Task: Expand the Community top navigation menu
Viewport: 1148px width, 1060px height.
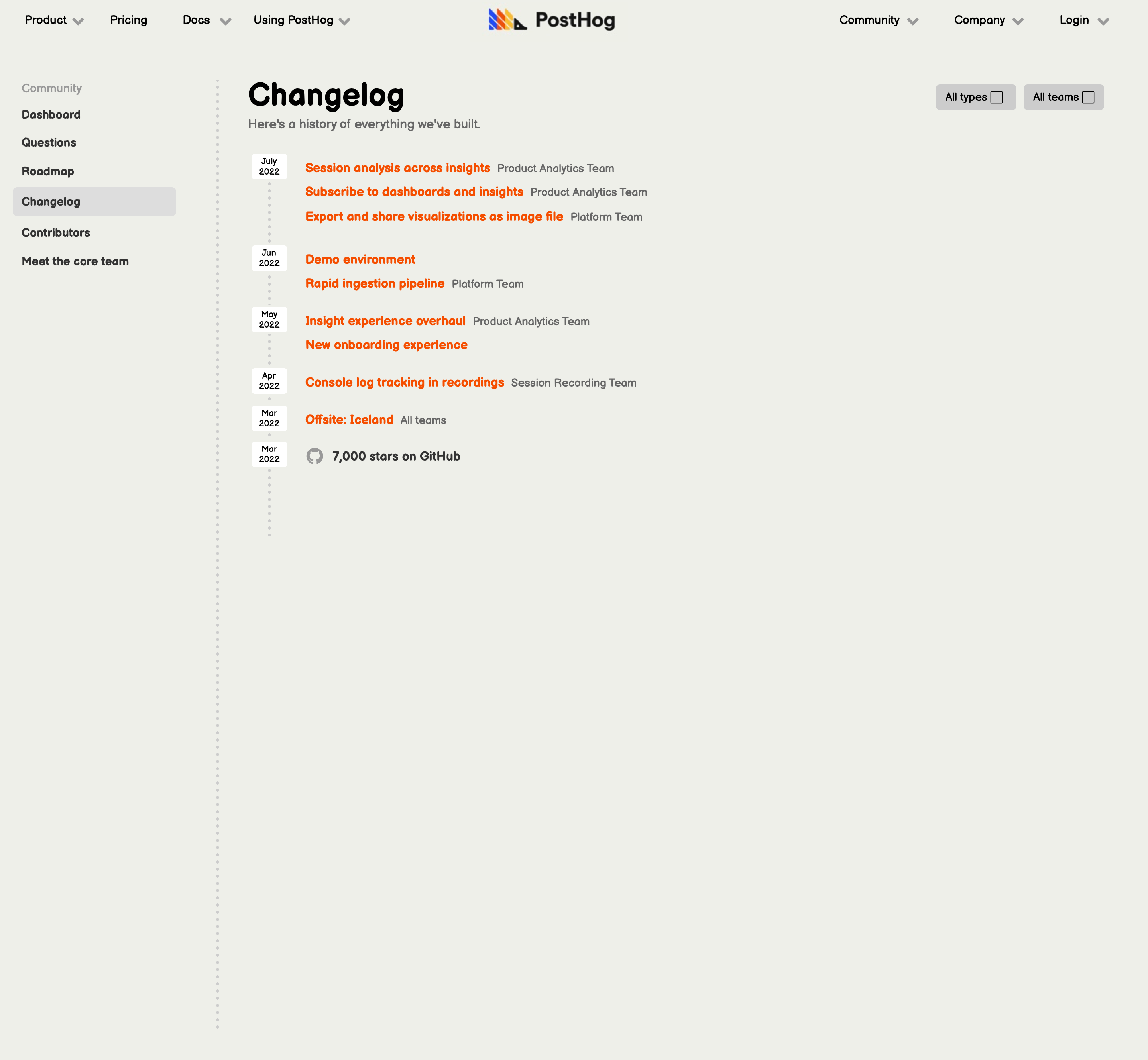Action: tap(869, 20)
